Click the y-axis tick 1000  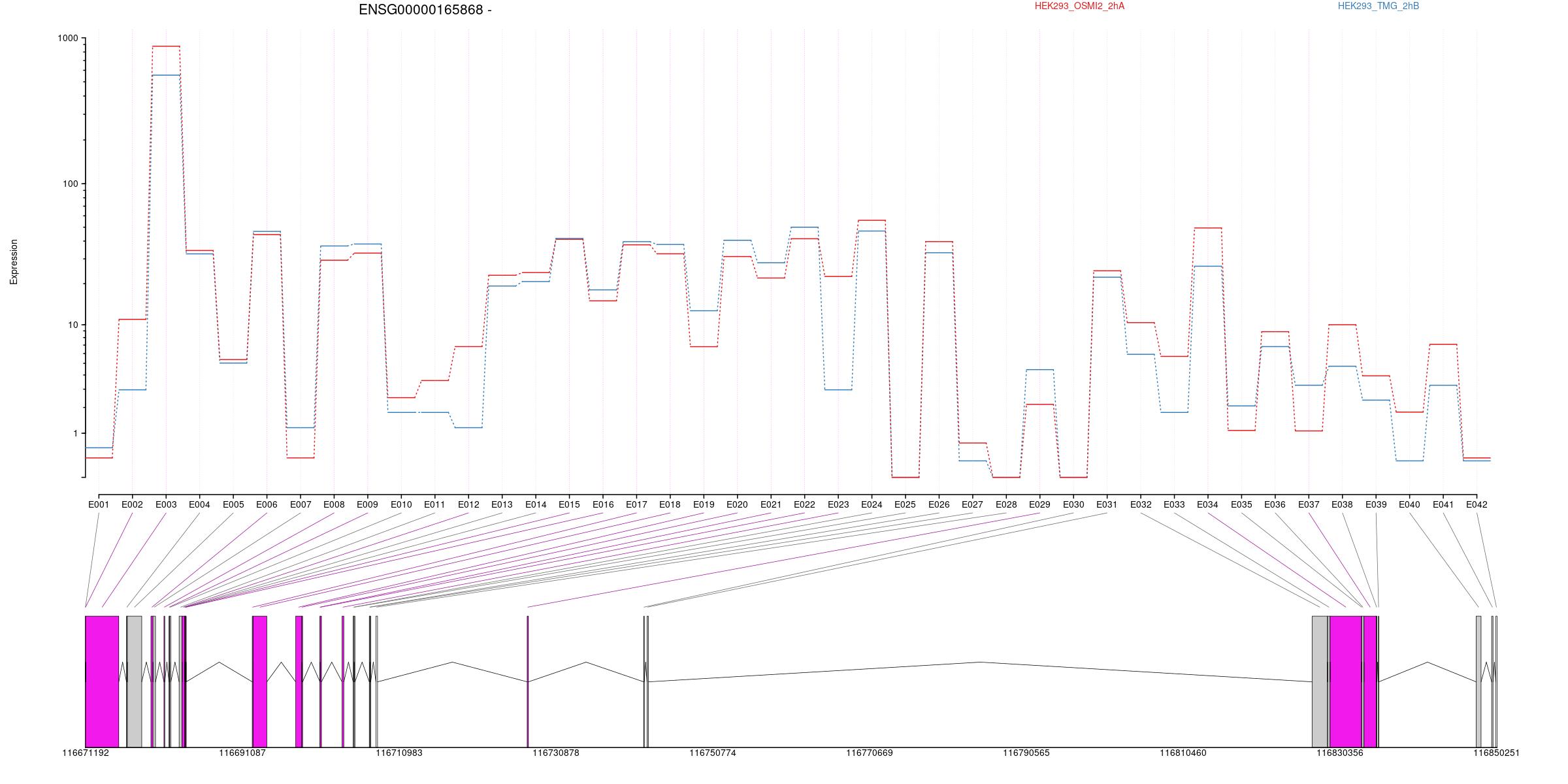68,39
